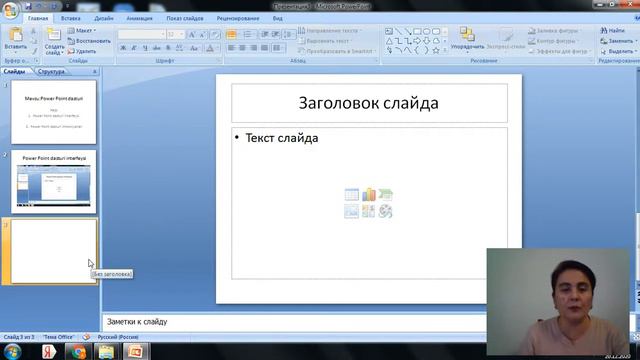The image size is (640, 360).
Task: Open the Упорядочить arrange dropdown
Action: 467,39
